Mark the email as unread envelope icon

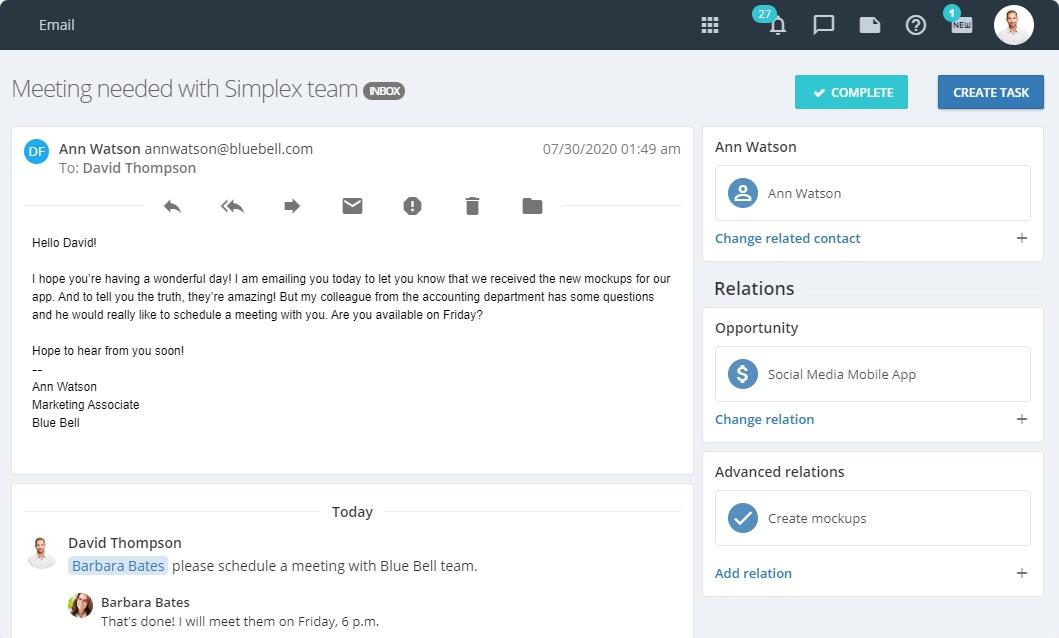(353, 206)
